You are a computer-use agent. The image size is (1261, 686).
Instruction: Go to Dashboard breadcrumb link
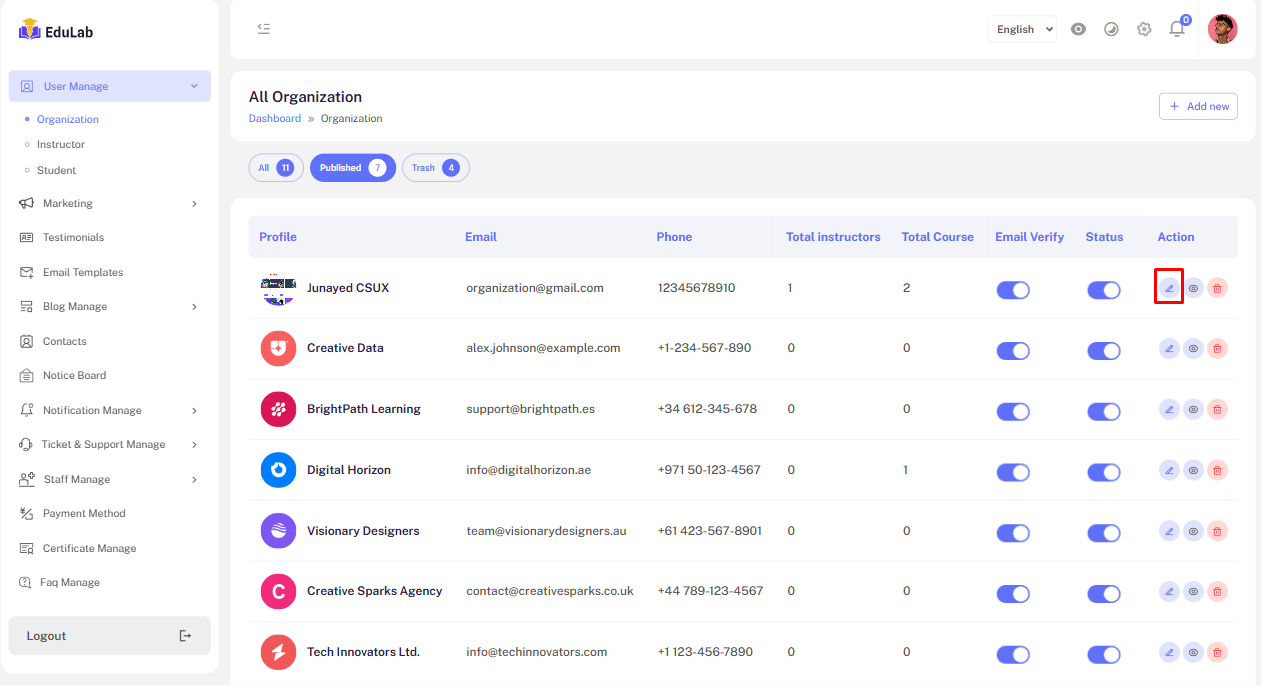(x=274, y=118)
